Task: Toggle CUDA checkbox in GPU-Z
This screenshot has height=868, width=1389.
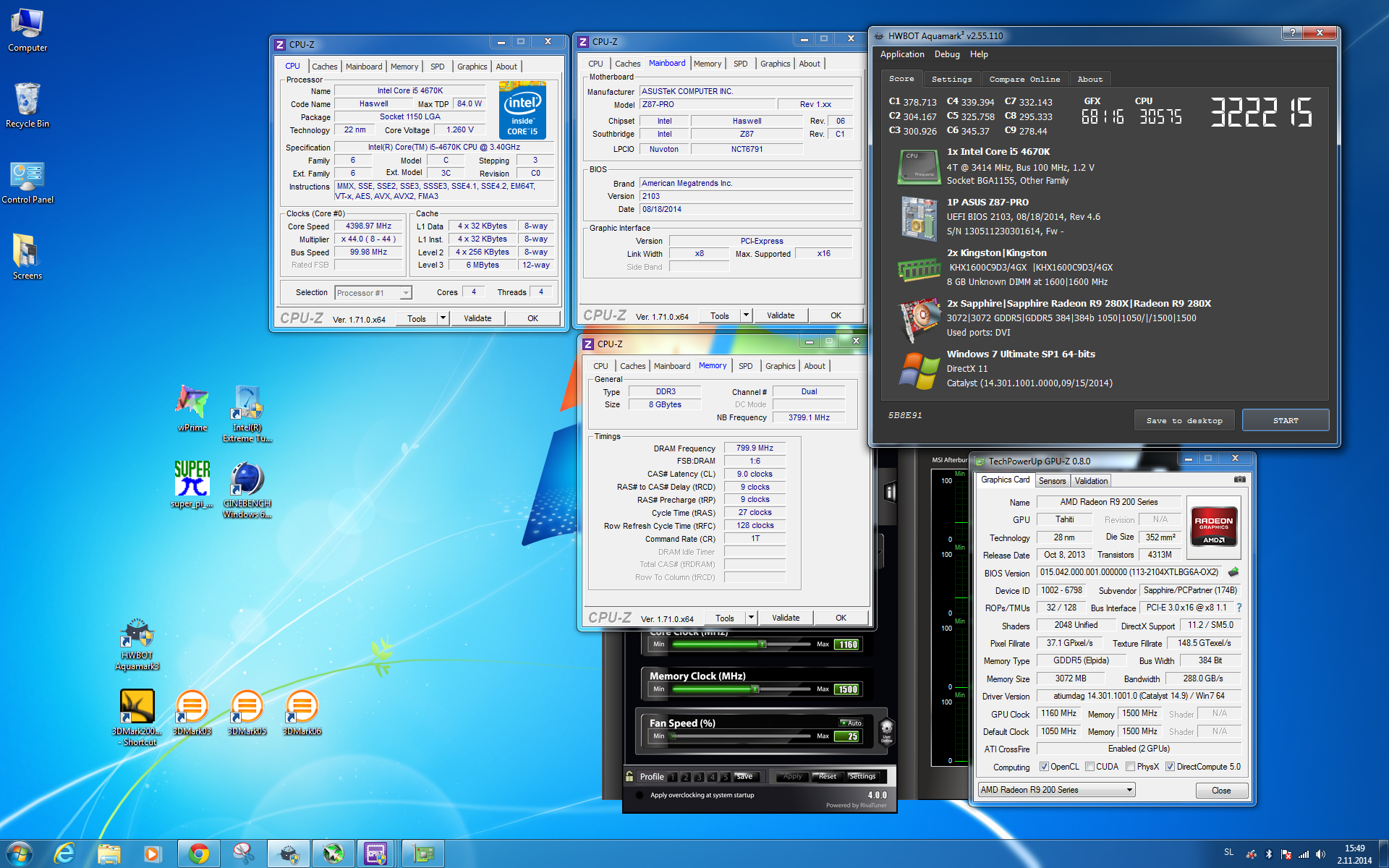Action: [x=1089, y=767]
